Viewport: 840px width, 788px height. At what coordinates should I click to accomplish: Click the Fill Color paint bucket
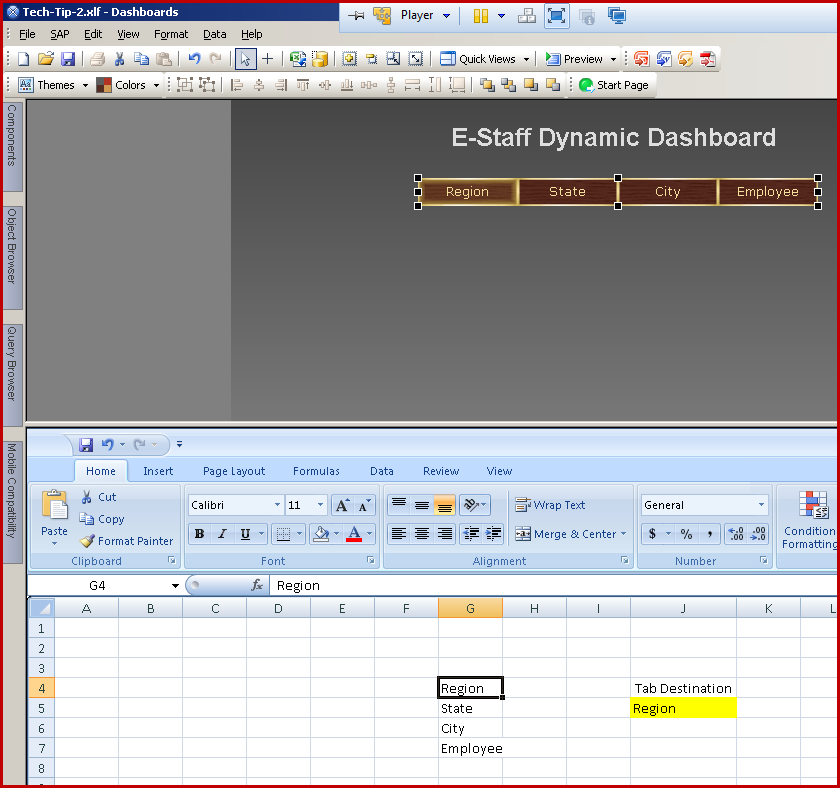[x=321, y=534]
